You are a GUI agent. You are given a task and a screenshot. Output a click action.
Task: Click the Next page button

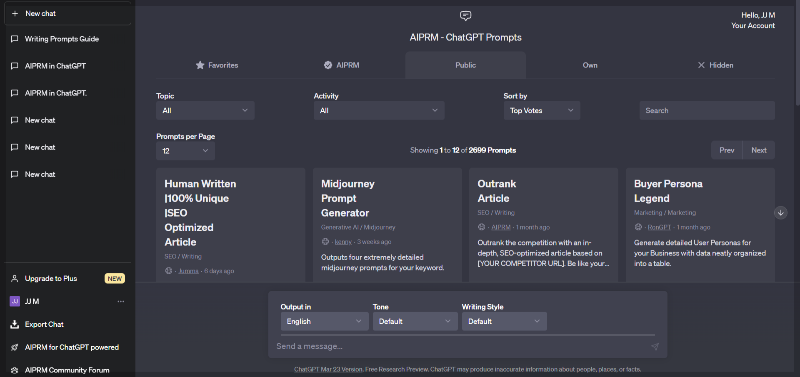(x=759, y=150)
